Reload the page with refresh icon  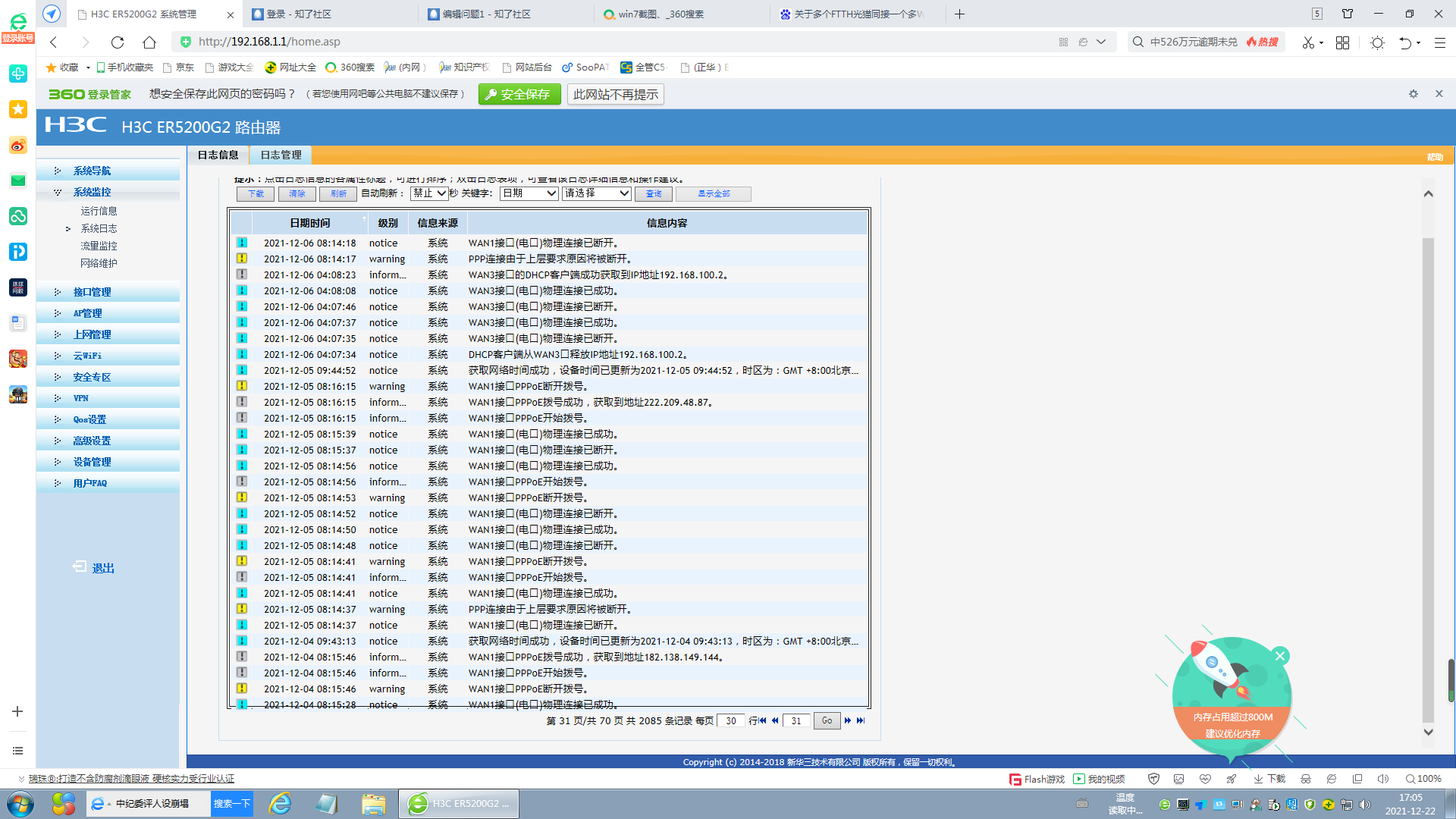coord(117,42)
